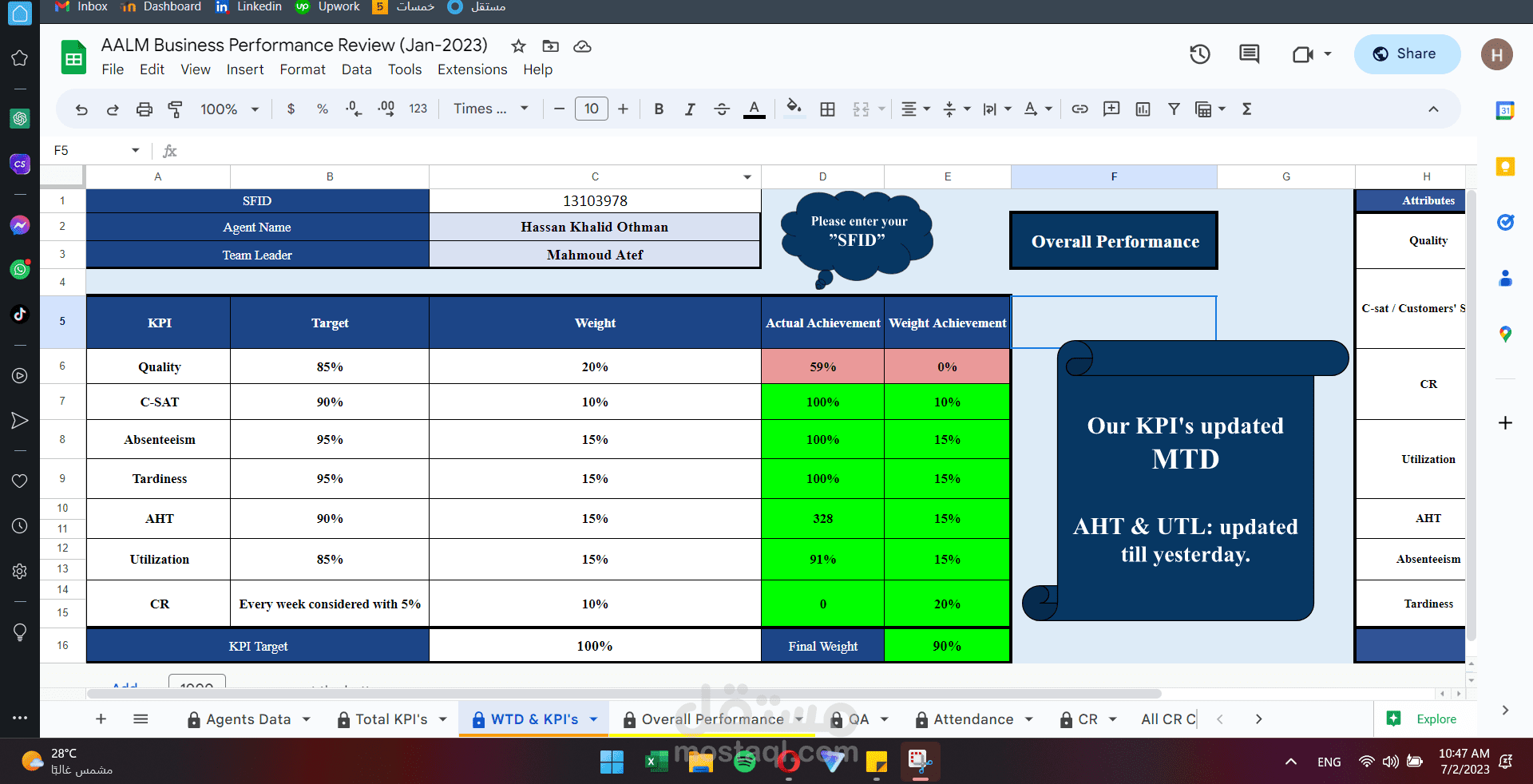The height and width of the screenshot is (784, 1533).
Task: Select the SFID value cell 13103978
Action: pos(595,200)
